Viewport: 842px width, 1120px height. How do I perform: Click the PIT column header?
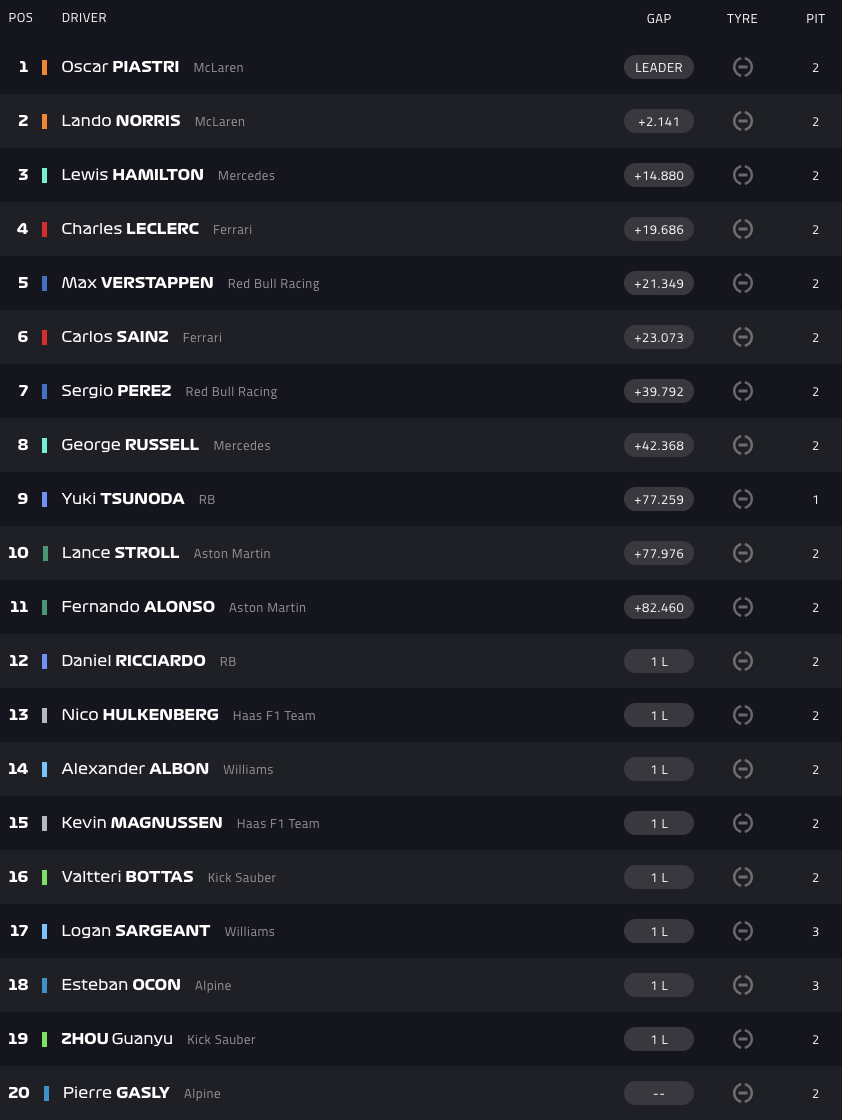816,18
